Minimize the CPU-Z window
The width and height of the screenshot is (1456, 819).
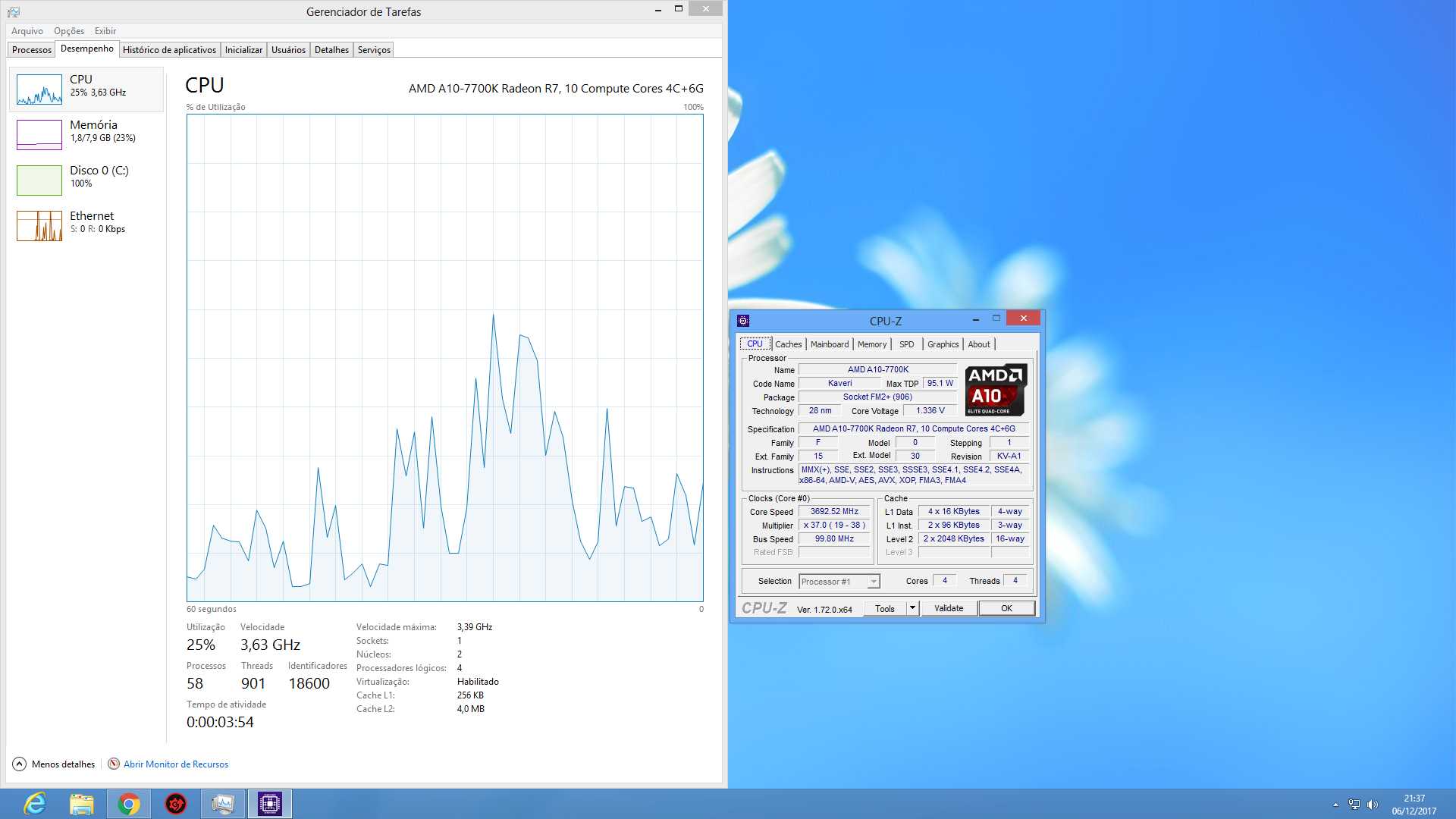[975, 319]
